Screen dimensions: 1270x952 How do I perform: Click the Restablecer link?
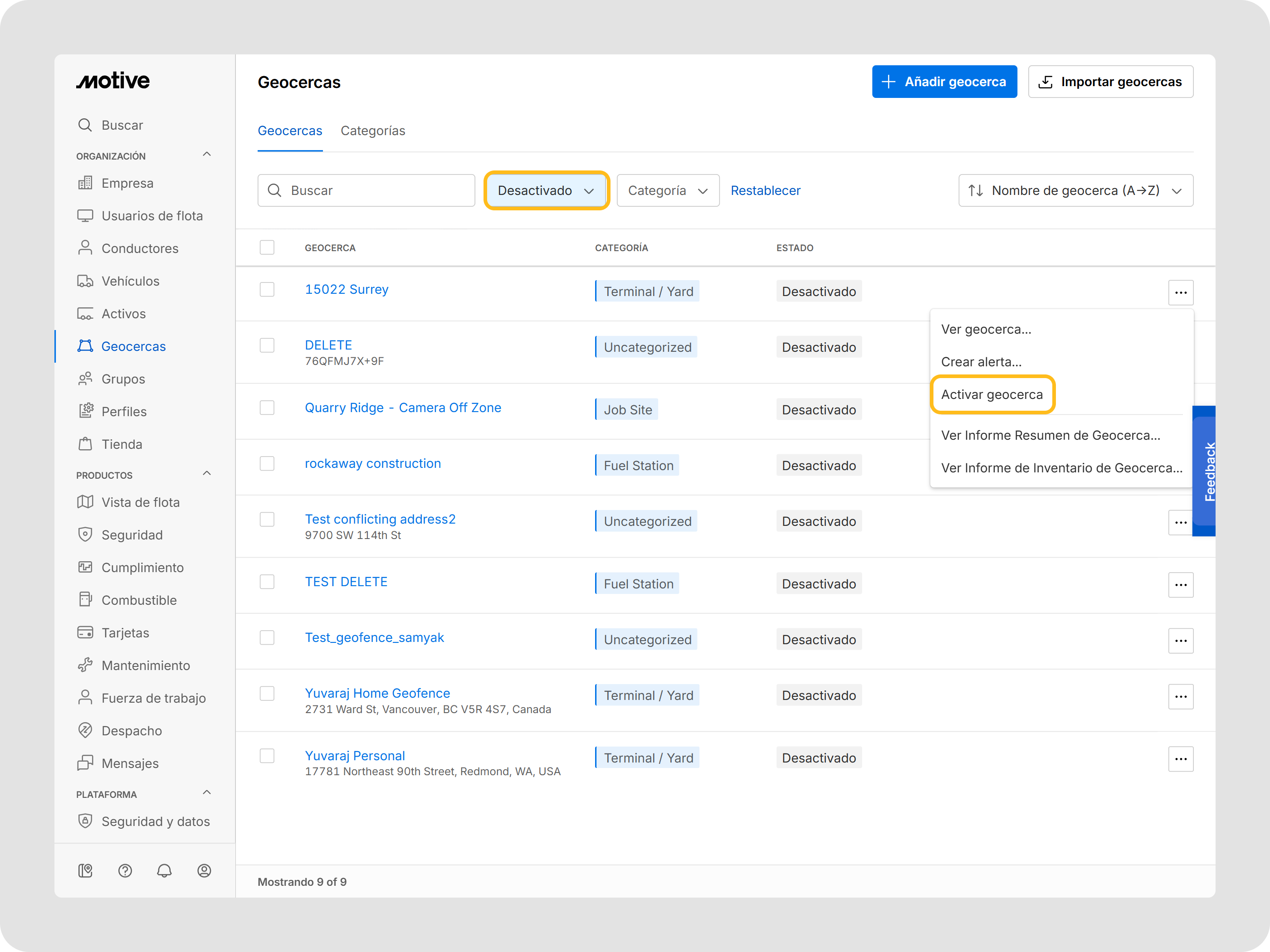pos(765,190)
